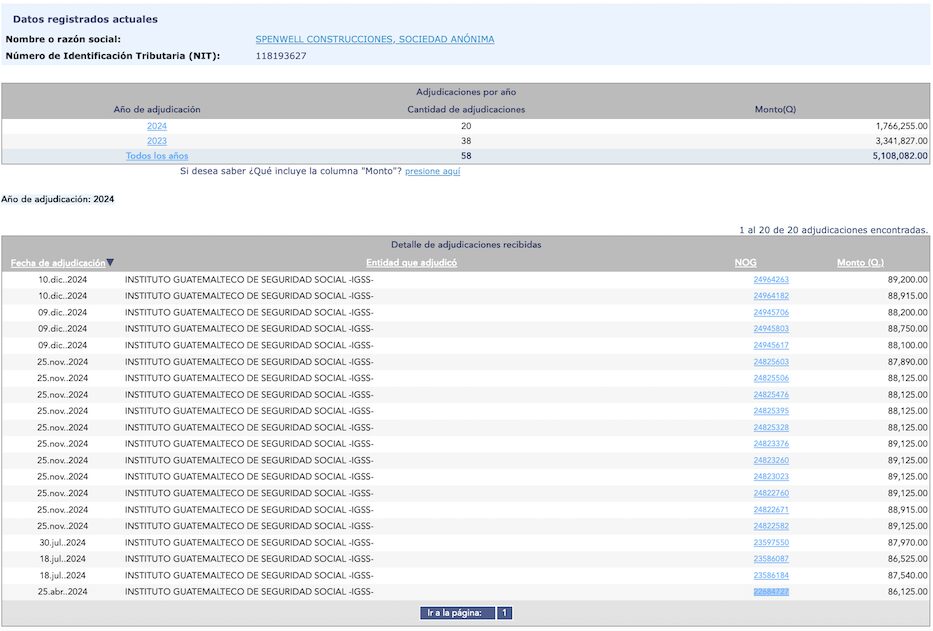The width and height of the screenshot is (933, 631).
Task: Open NOG 24964182 link
Action: click(x=771, y=296)
